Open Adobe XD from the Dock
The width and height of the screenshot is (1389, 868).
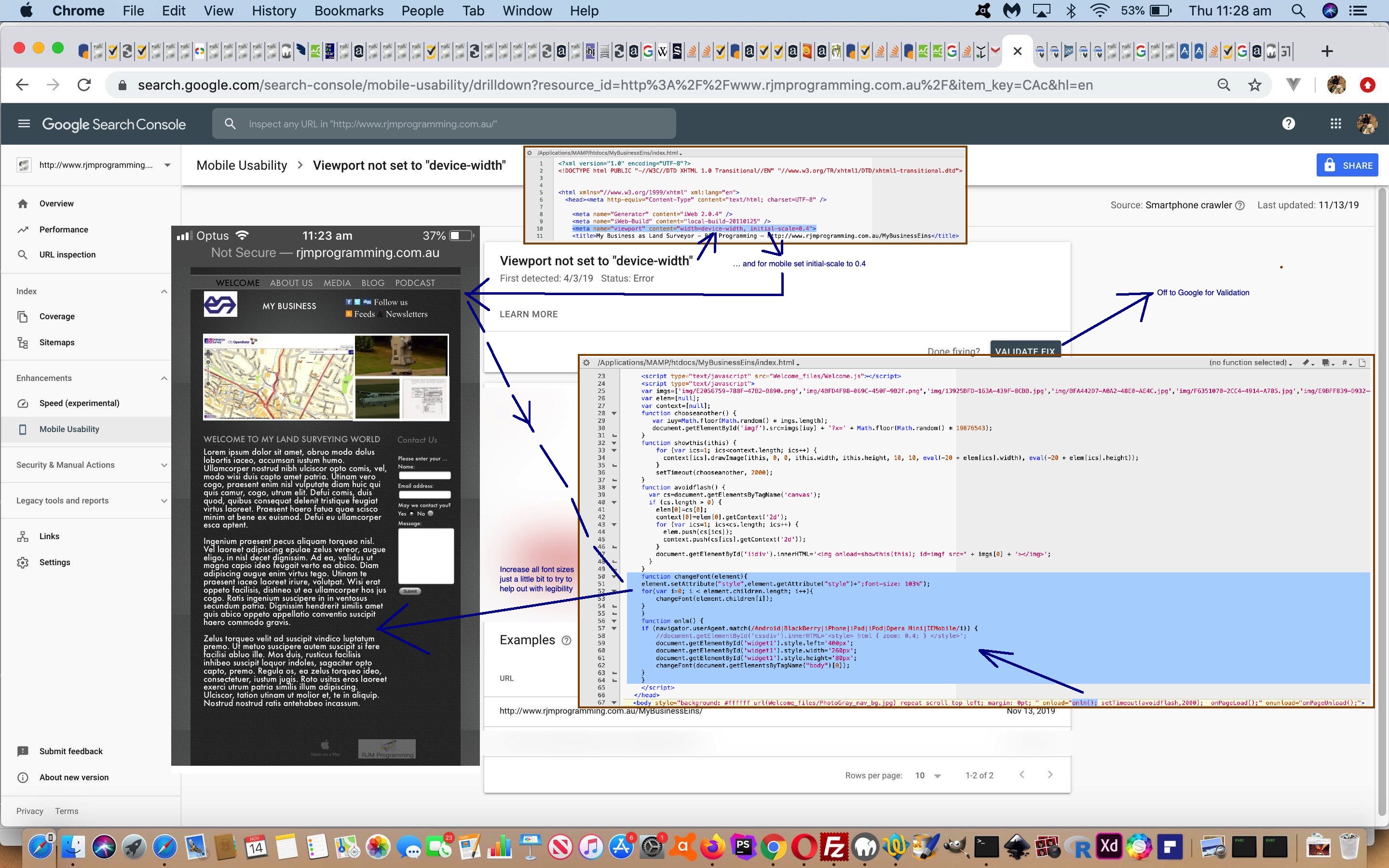[x=1108, y=846]
